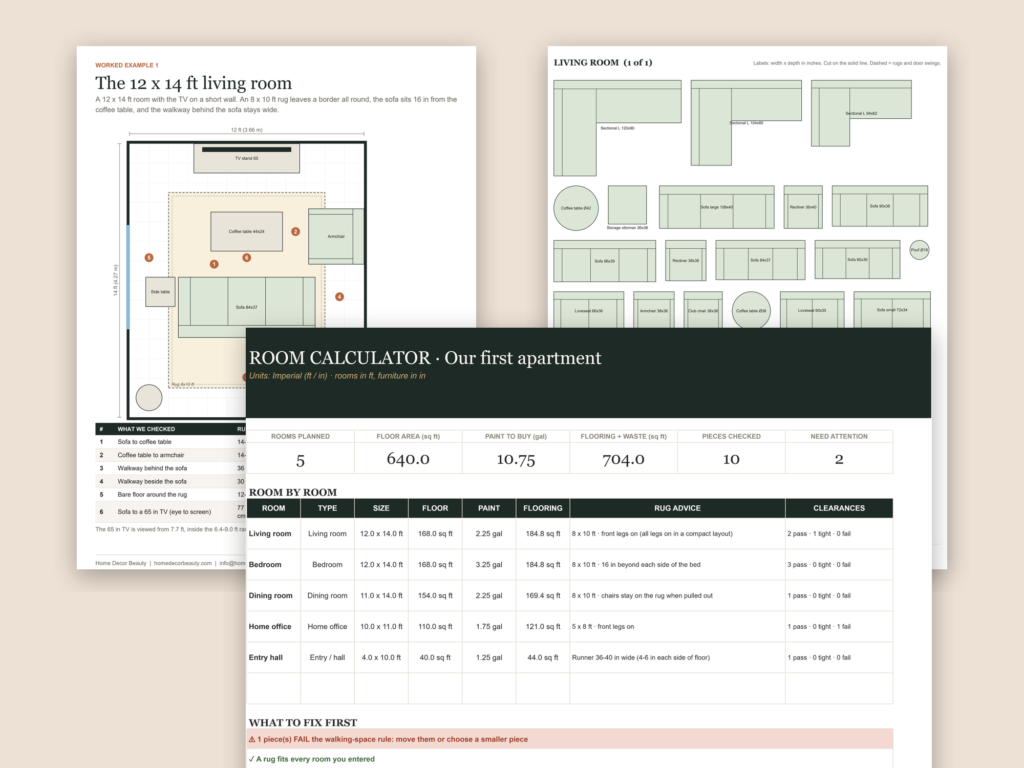This screenshot has width=1024, height=768.
Task: Click the 'Units: Imperial (ft / in)' subtitle
Action: pos(337,376)
